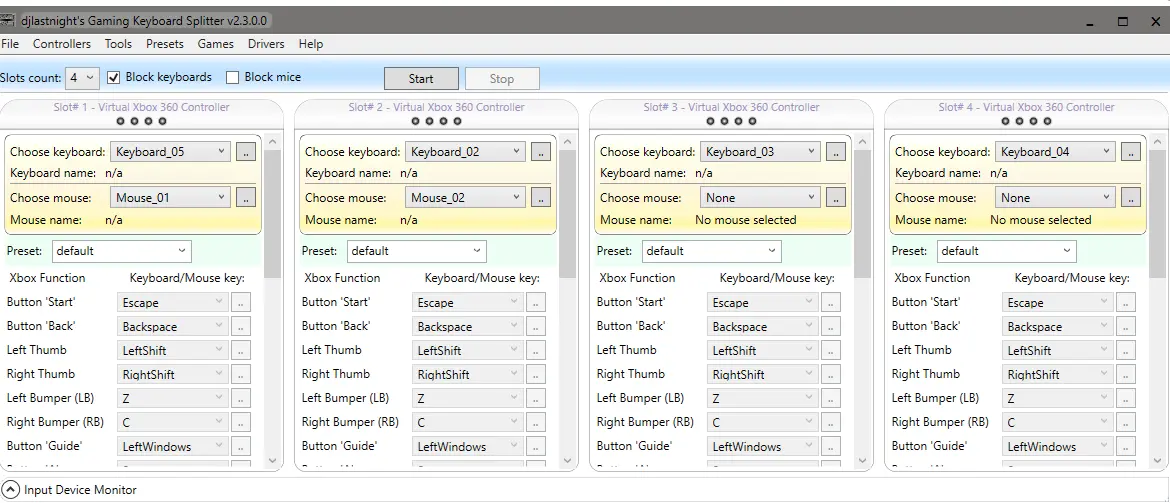Click '..' button beside LeftWindows in Slot 4
The image size is (1170, 503).
click(1125, 446)
